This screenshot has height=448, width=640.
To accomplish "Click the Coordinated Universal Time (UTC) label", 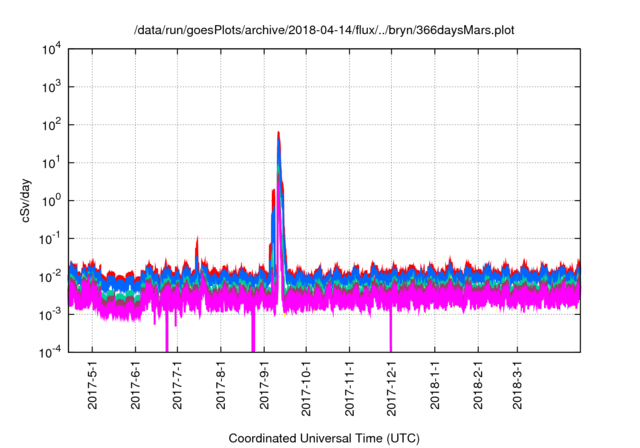I will click(x=324, y=438).
